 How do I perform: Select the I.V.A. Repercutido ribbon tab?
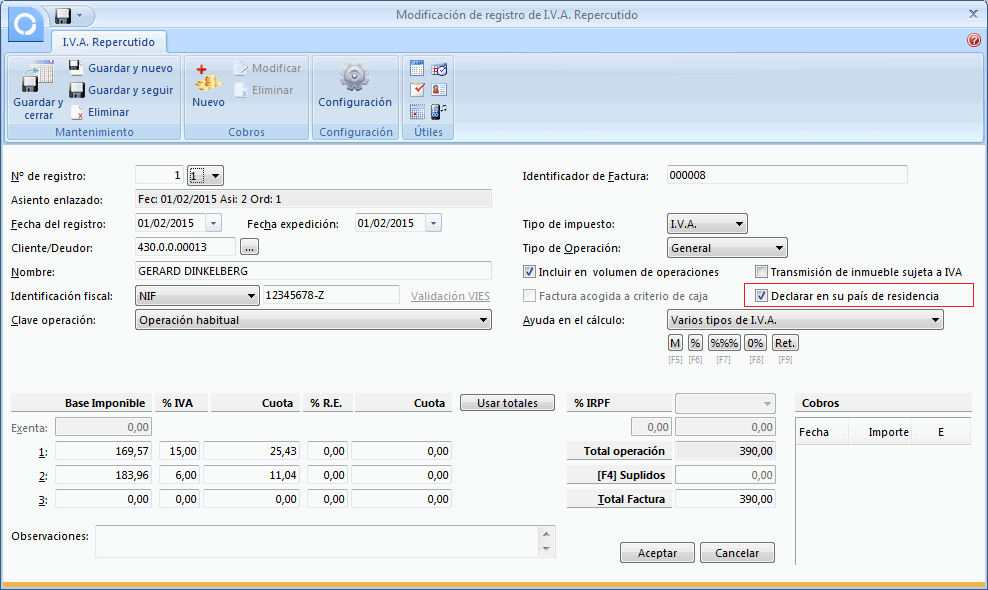click(x=109, y=42)
